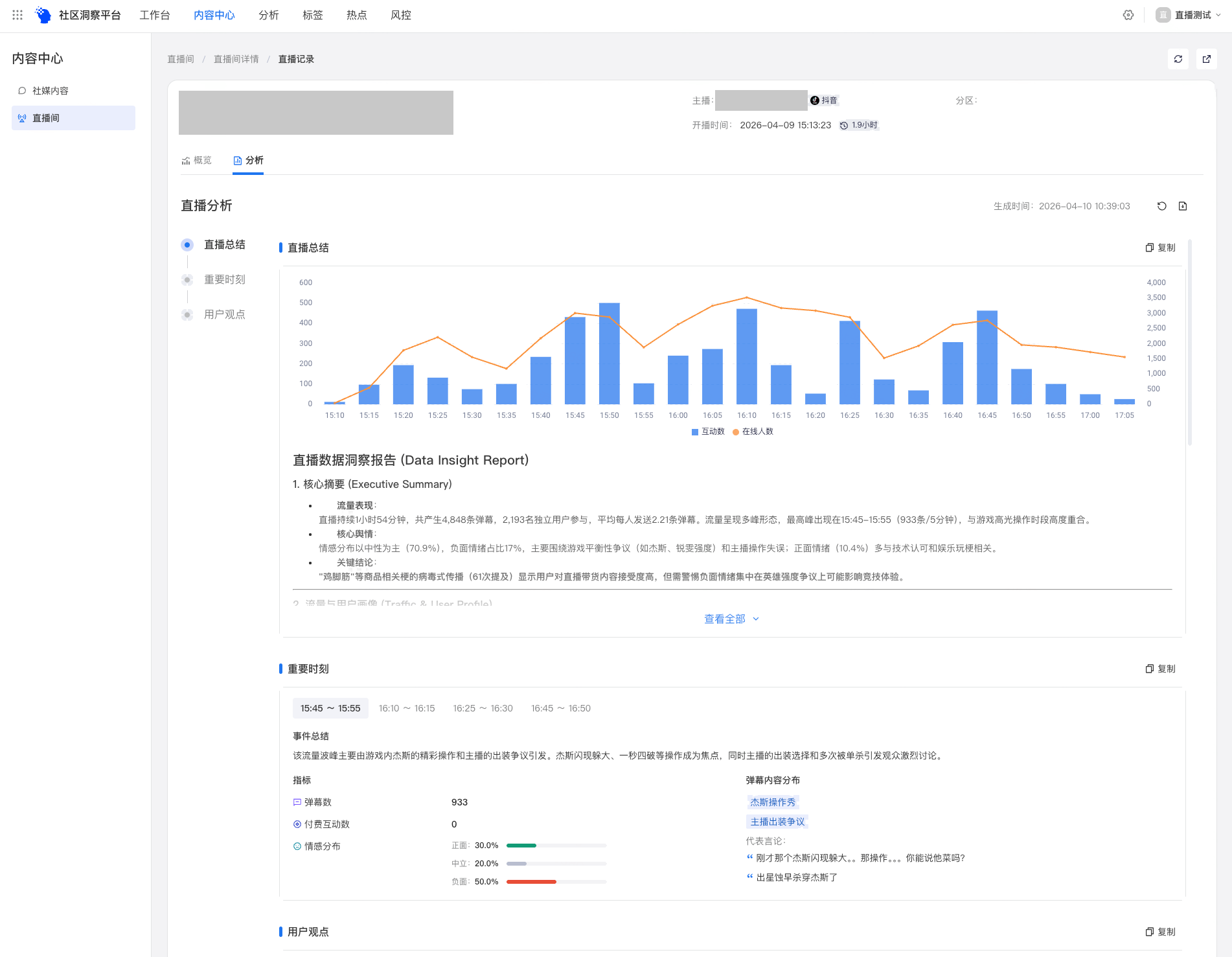This screenshot has height=957, width=1232.
Task: Export the analysis report file icon
Action: (x=1183, y=206)
